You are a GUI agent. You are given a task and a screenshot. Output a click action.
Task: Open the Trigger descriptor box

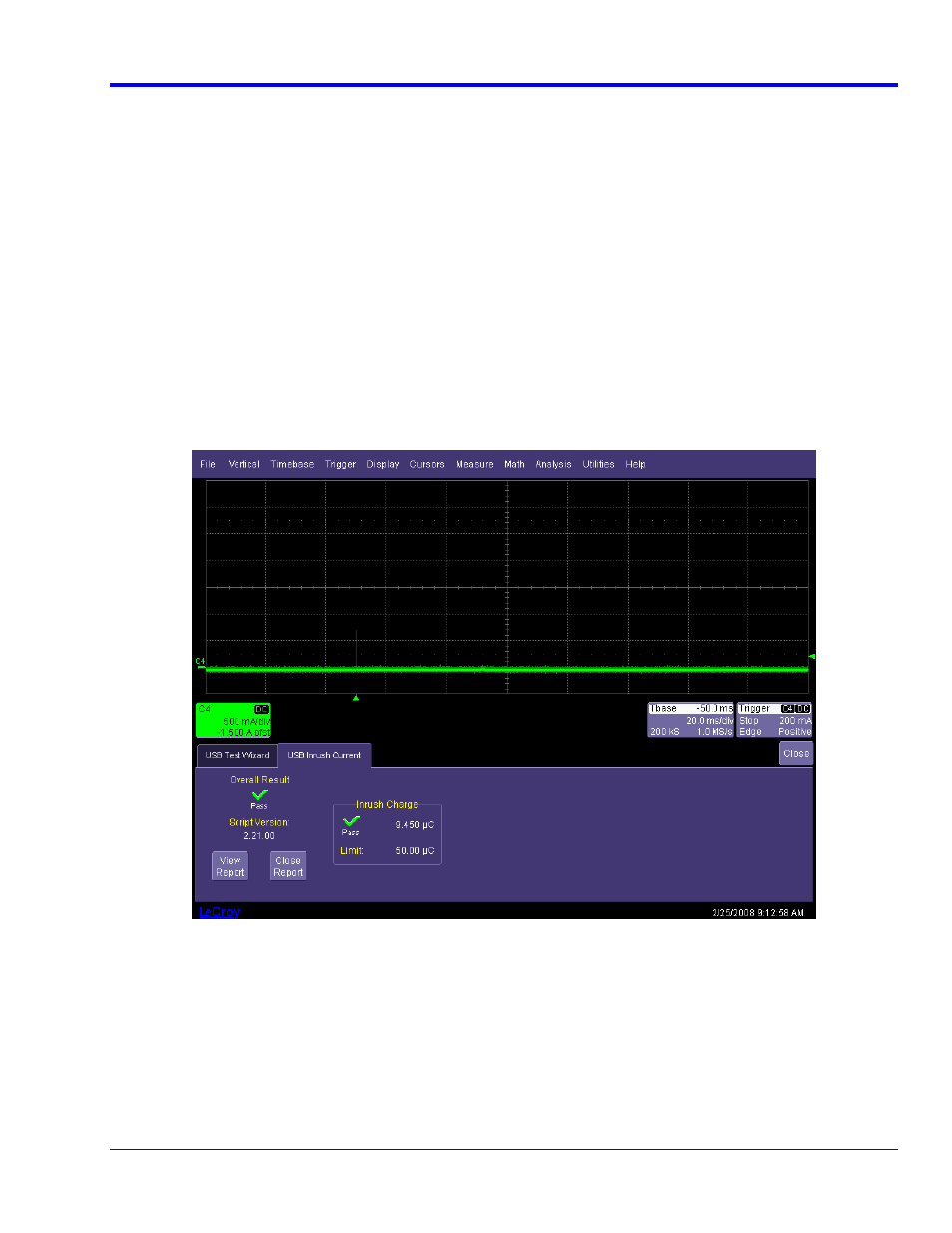pyautogui.click(x=775, y=720)
